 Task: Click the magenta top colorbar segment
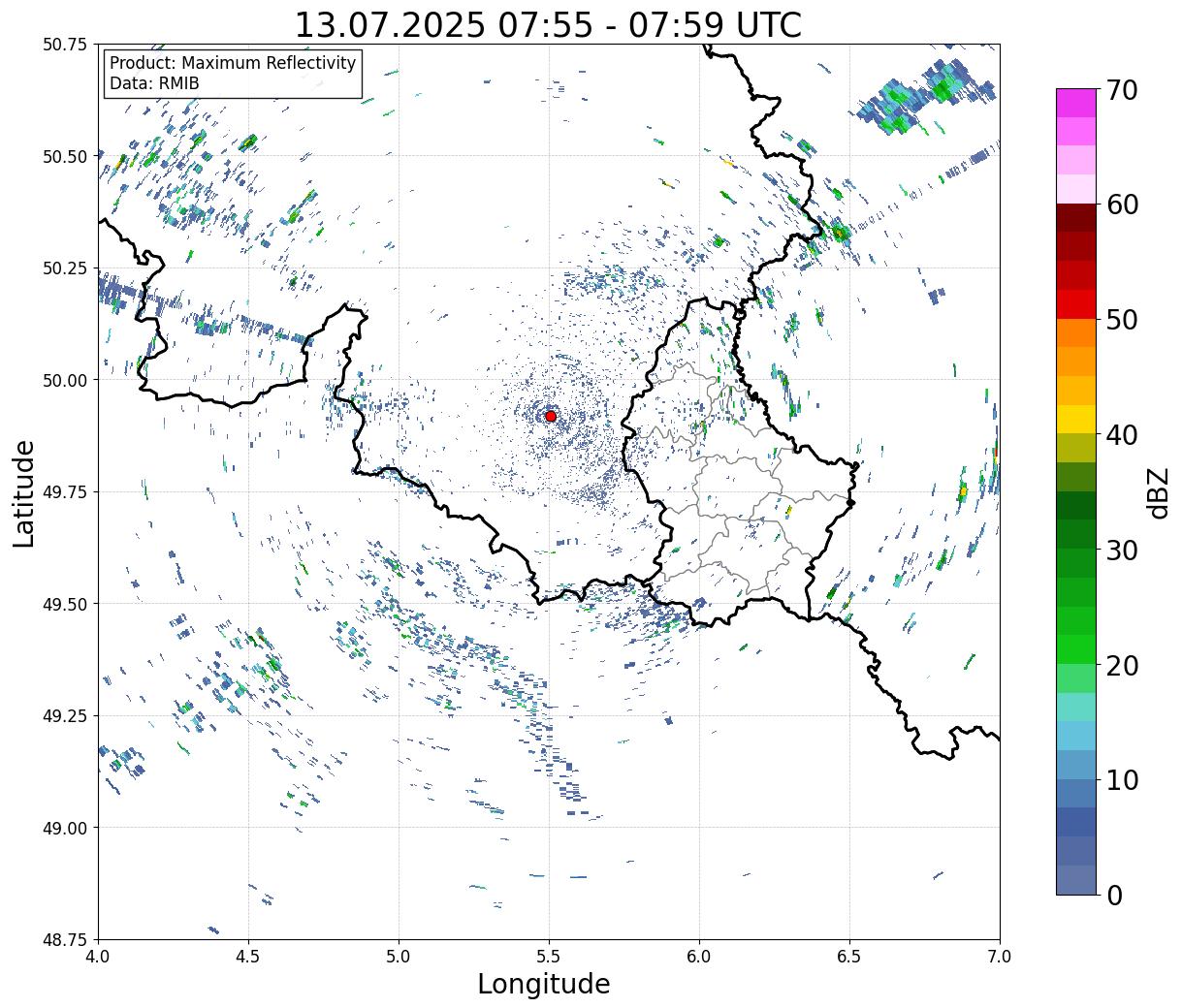[x=1076, y=103]
